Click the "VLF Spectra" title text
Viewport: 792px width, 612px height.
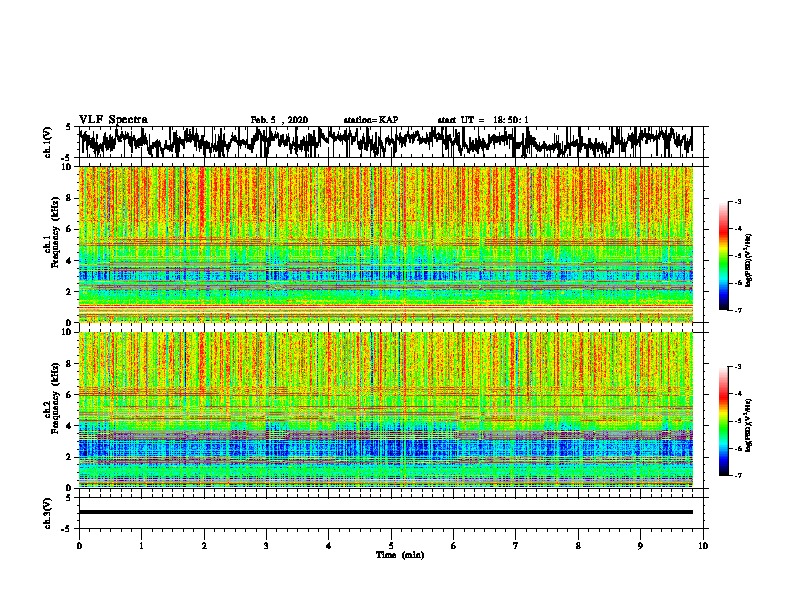pyautogui.click(x=113, y=120)
